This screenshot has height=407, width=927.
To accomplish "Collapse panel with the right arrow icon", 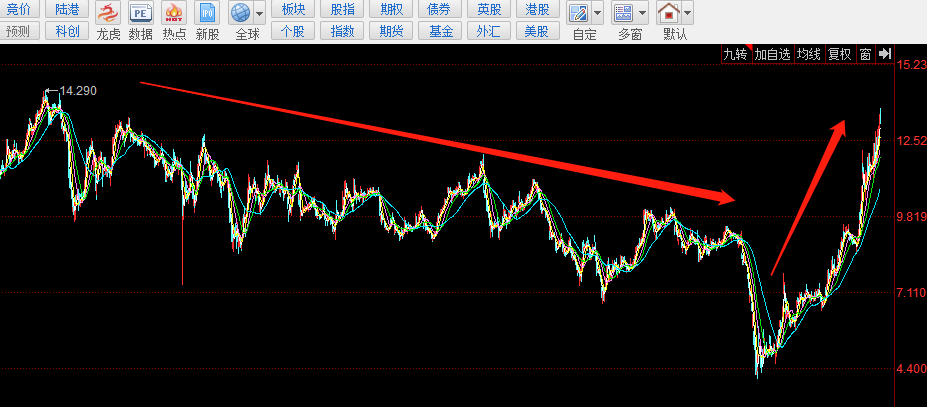I will tap(885, 54).
